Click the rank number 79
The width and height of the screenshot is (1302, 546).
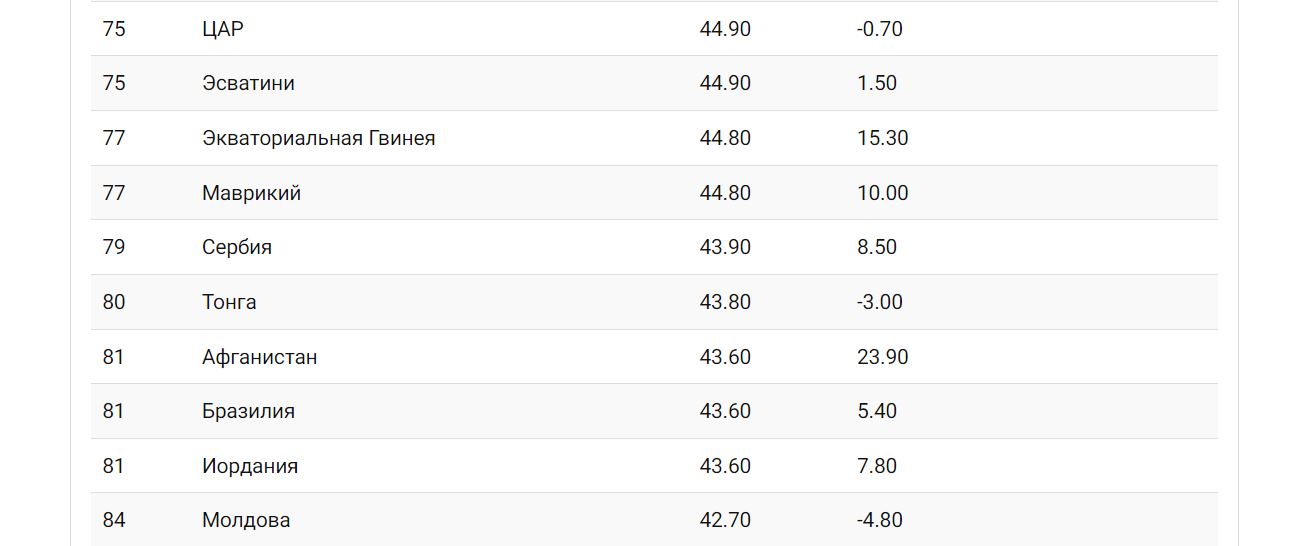(114, 247)
